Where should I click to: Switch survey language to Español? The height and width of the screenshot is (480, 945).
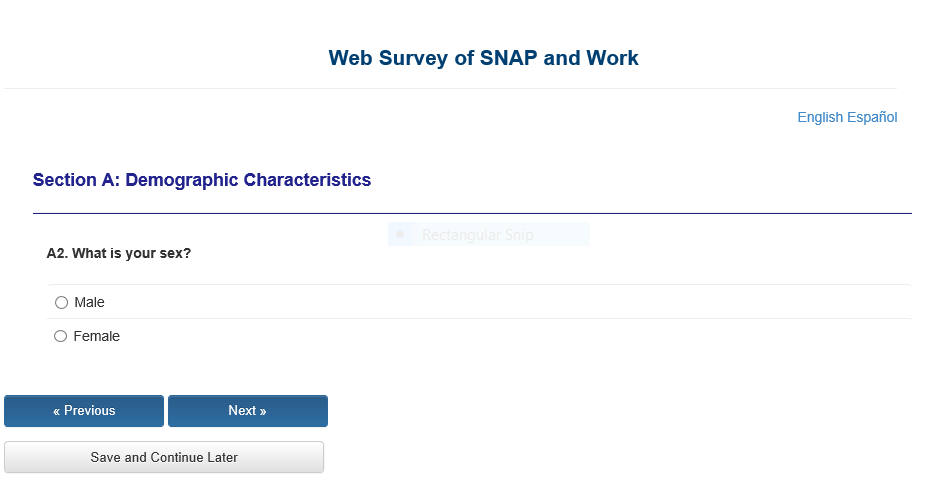pos(872,118)
